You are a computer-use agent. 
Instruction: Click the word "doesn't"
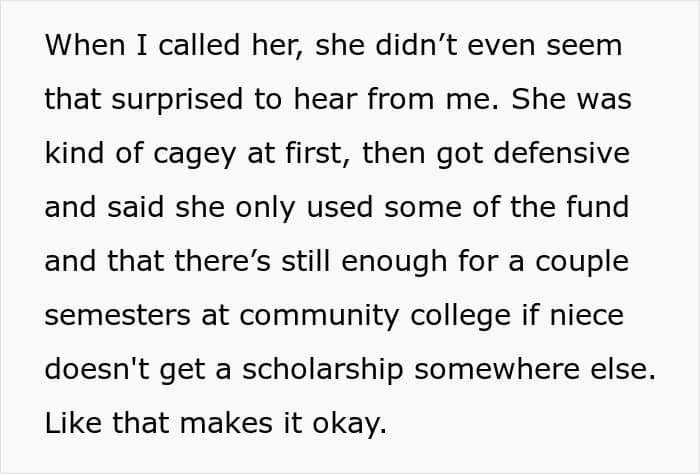coord(97,369)
